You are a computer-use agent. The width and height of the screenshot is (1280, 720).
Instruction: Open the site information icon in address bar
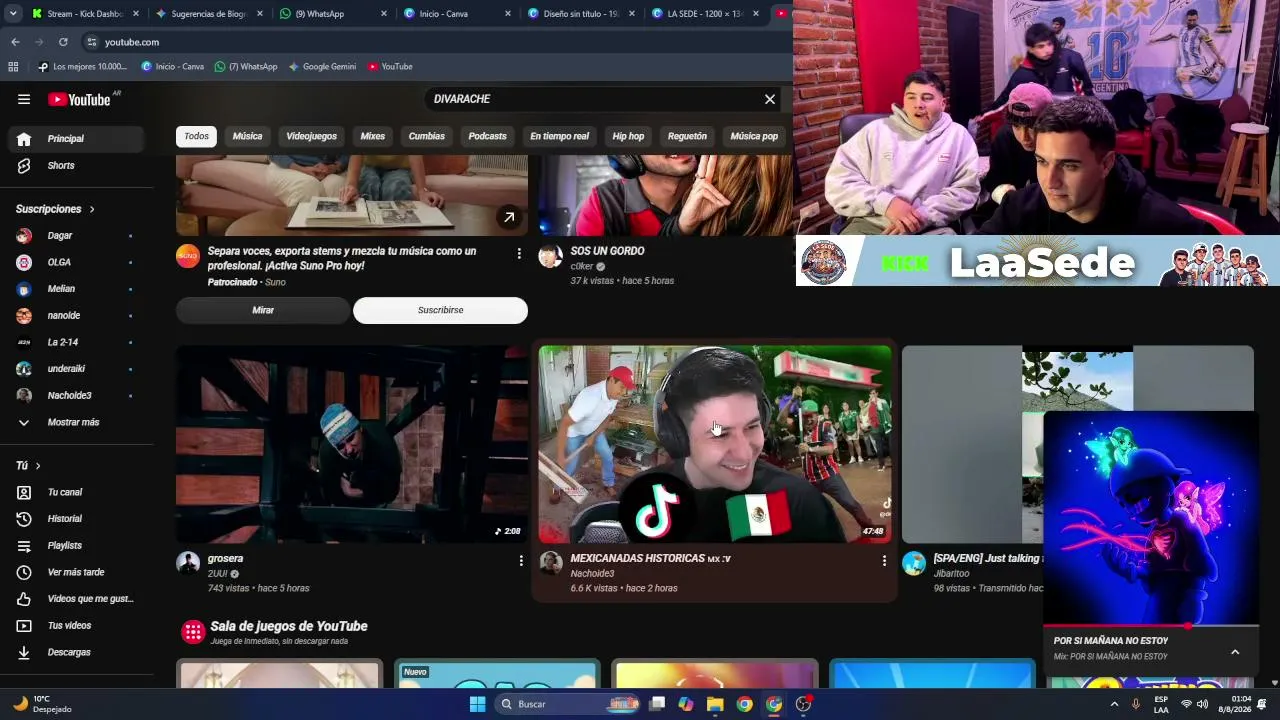pyautogui.click(x=92, y=42)
